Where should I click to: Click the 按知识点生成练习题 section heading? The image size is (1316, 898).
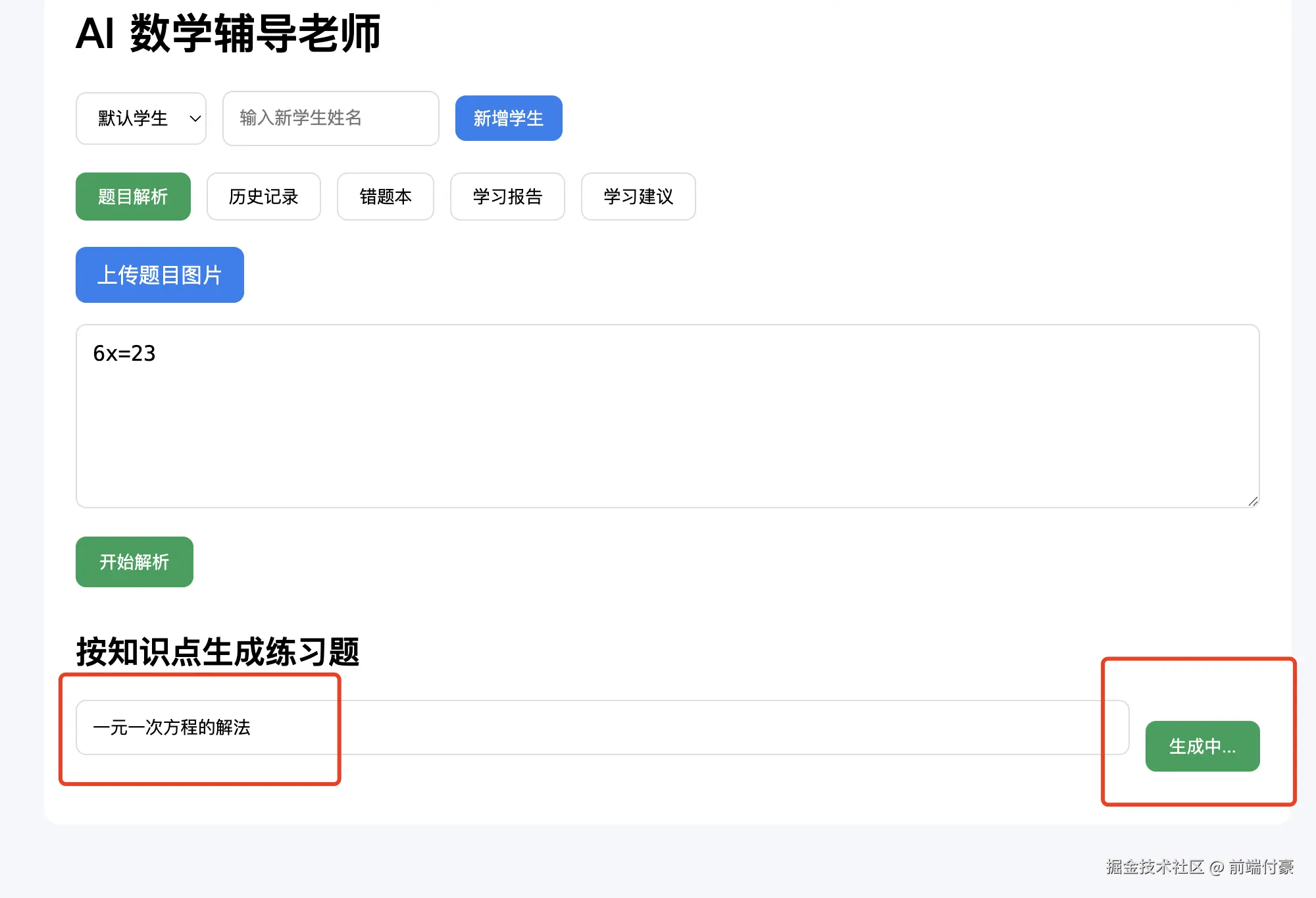[217, 652]
